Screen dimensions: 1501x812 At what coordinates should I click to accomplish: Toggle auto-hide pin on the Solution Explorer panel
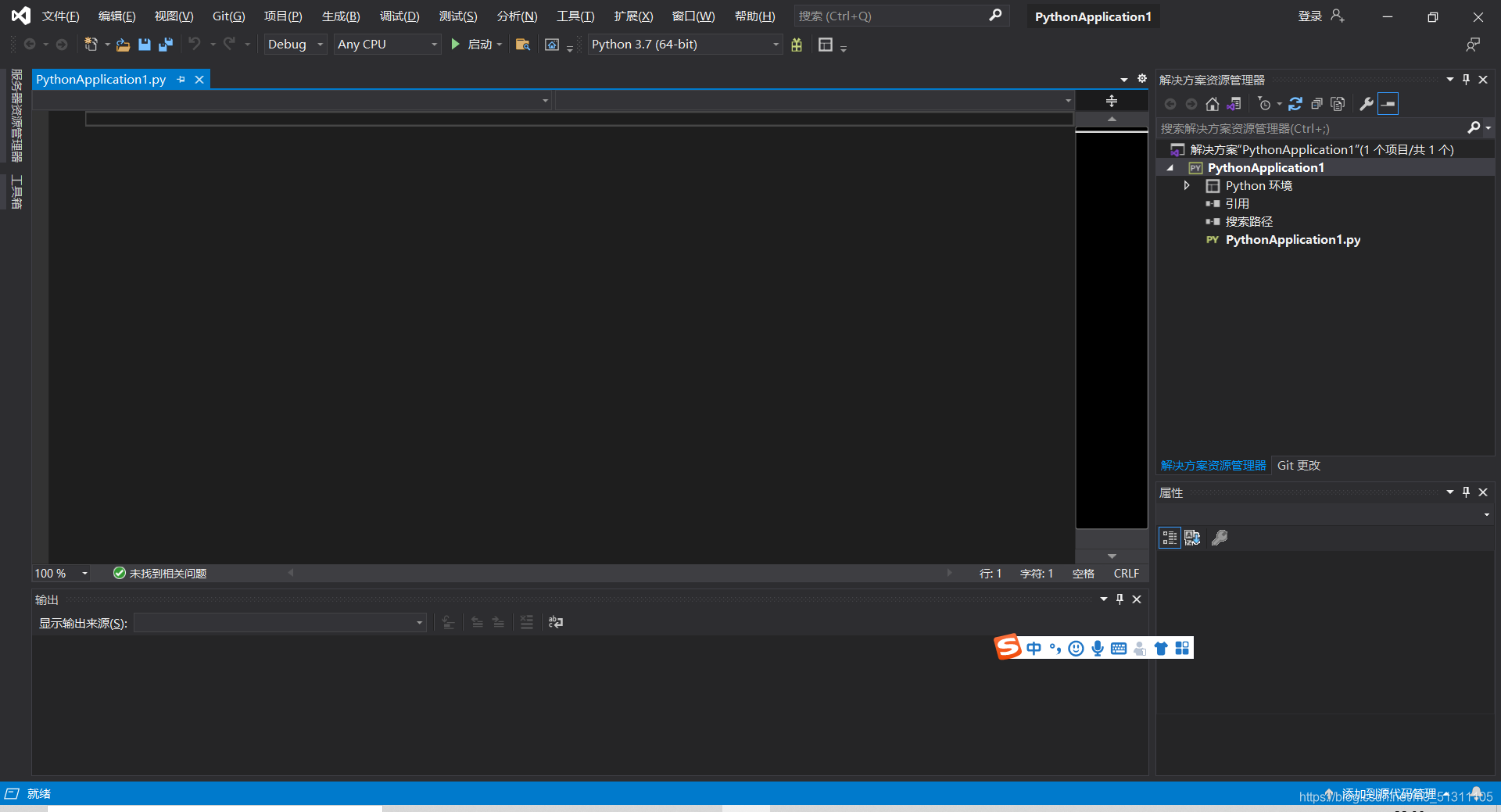pyautogui.click(x=1466, y=80)
